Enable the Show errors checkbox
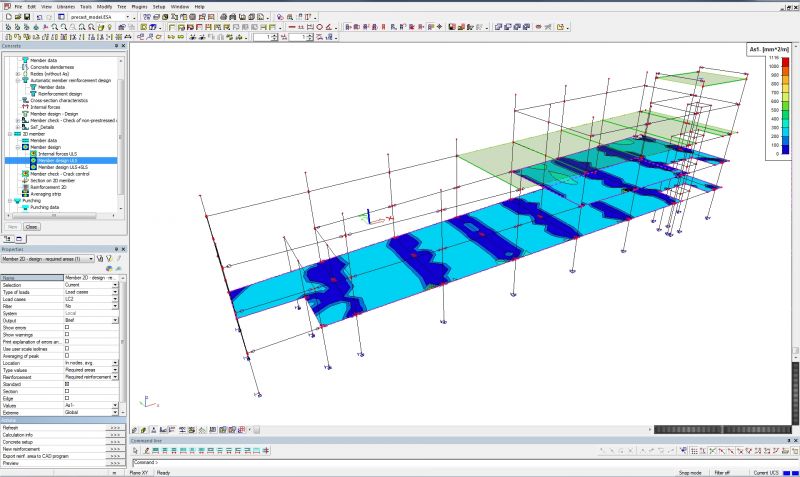 pyautogui.click(x=67, y=327)
